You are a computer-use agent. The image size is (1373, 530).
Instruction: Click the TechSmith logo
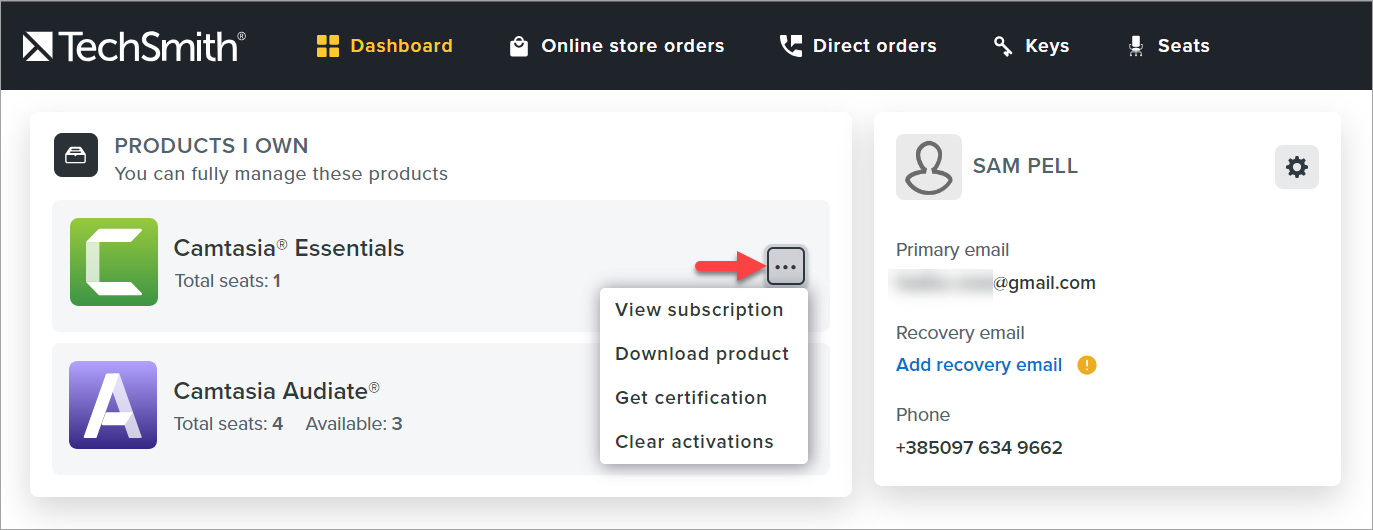[134, 46]
